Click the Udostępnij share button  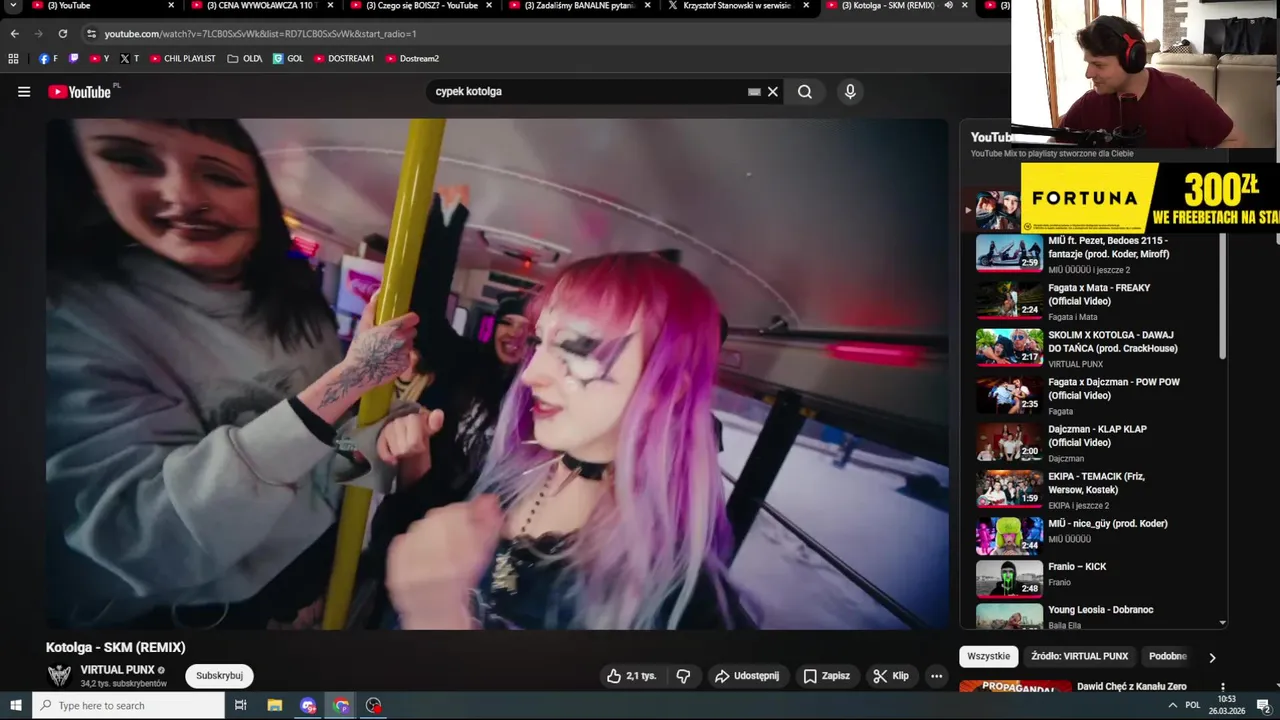click(x=746, y=676)
